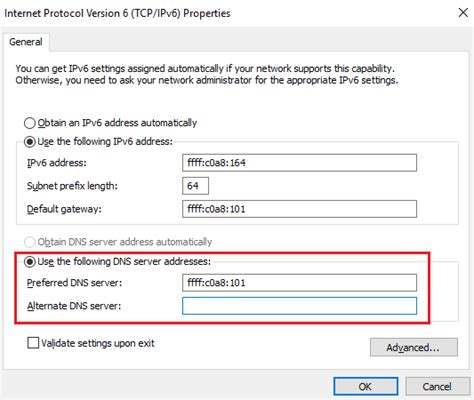Dismiss the dialog with Cancel

(437, 386)
